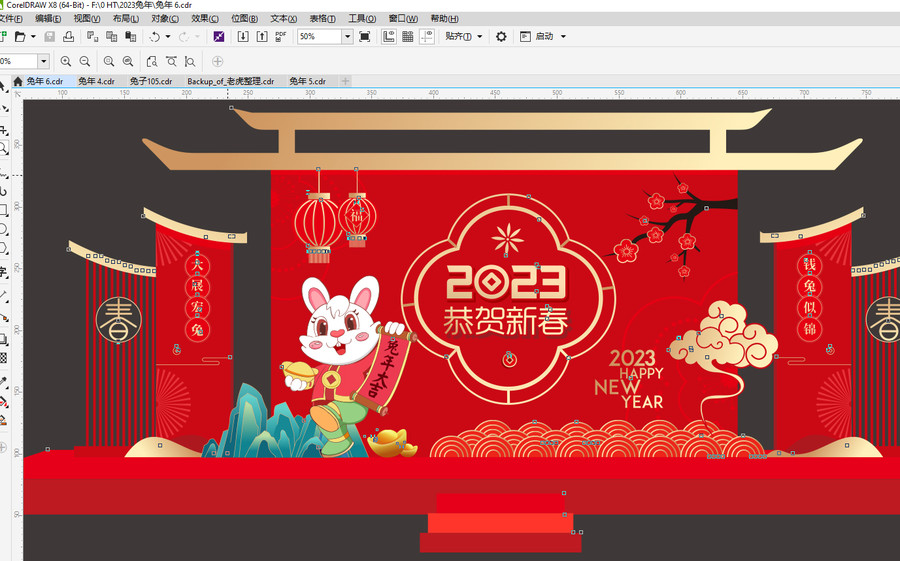Viewport: 900px width, 561px height.
Task: Paste clipboard with the Paste icon
Action: [131, 37]
